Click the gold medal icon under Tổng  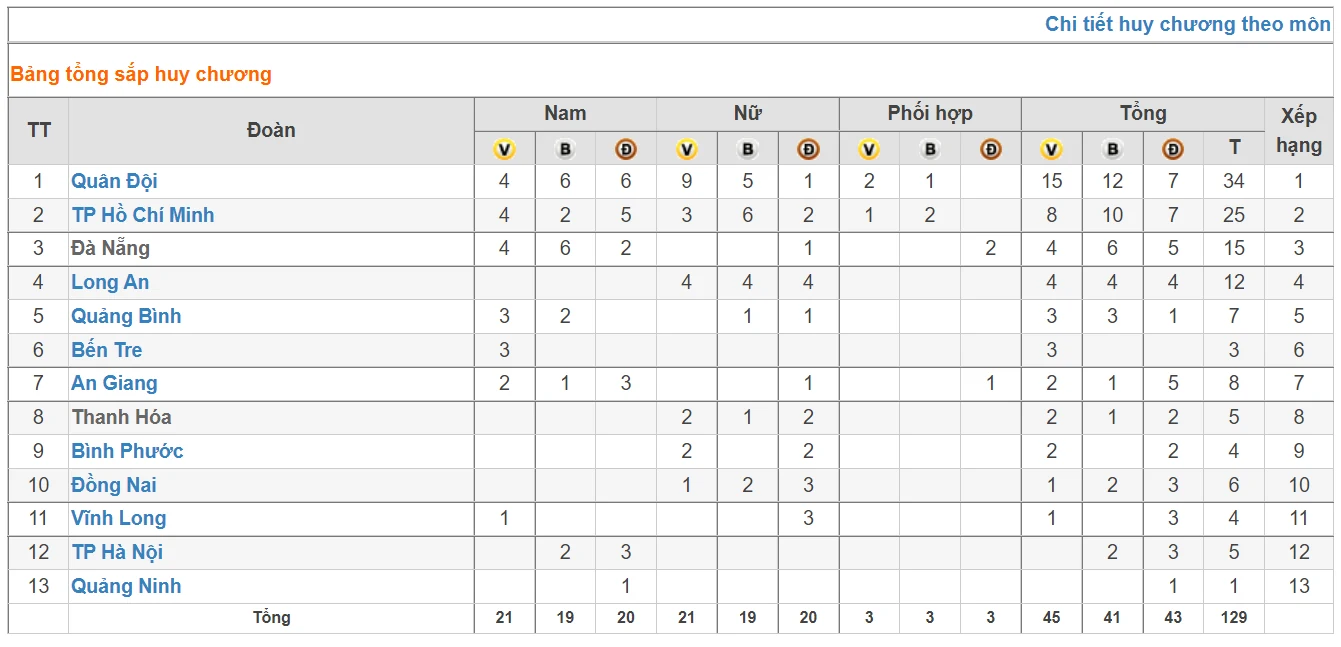1051,149
